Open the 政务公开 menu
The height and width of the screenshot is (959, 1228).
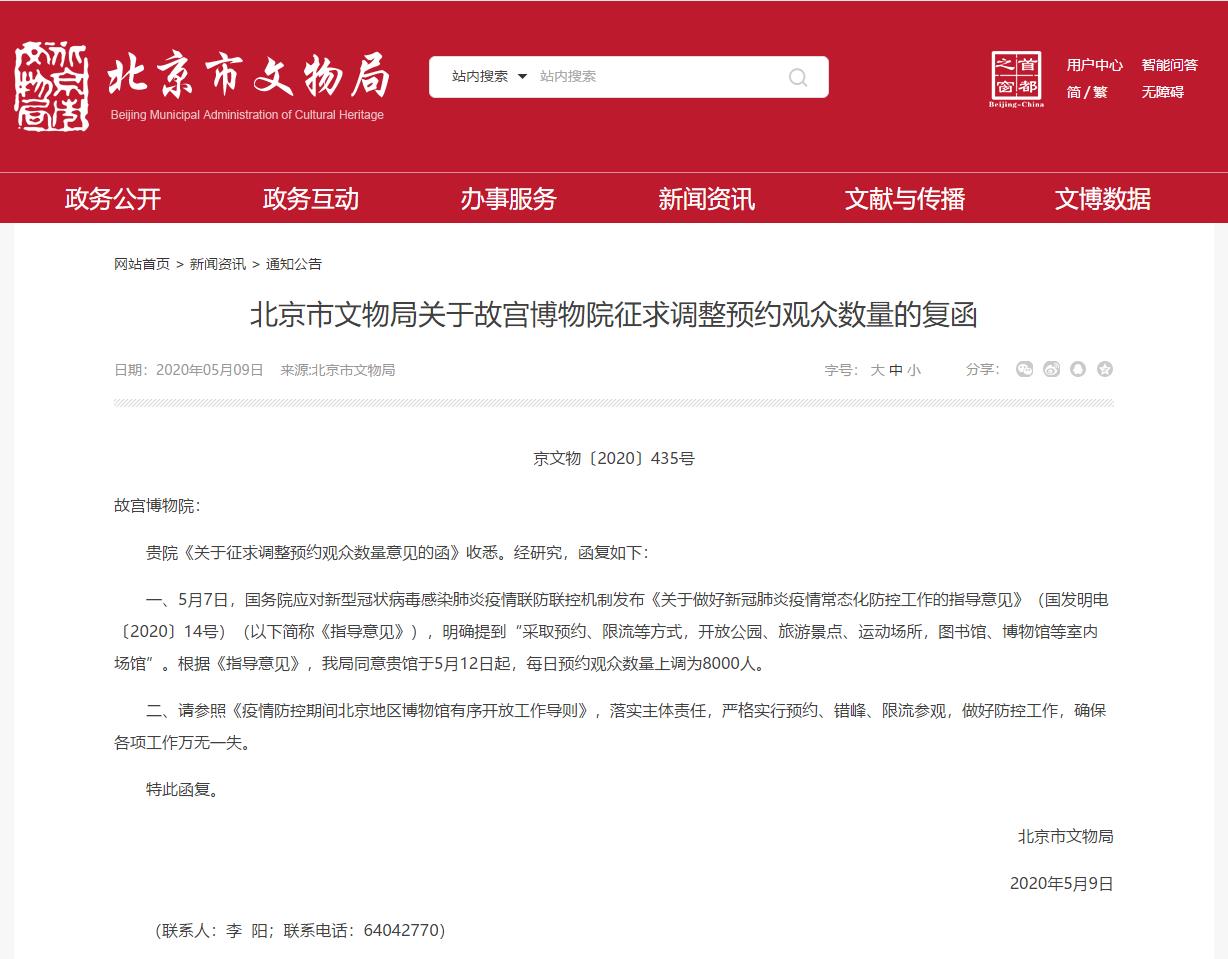pos(113,198)
